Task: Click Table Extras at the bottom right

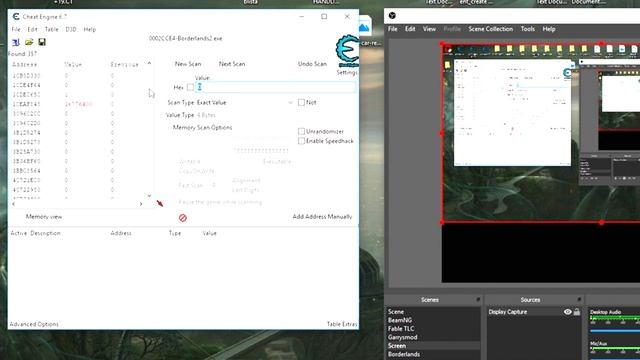Action: [x=342, y=324]
